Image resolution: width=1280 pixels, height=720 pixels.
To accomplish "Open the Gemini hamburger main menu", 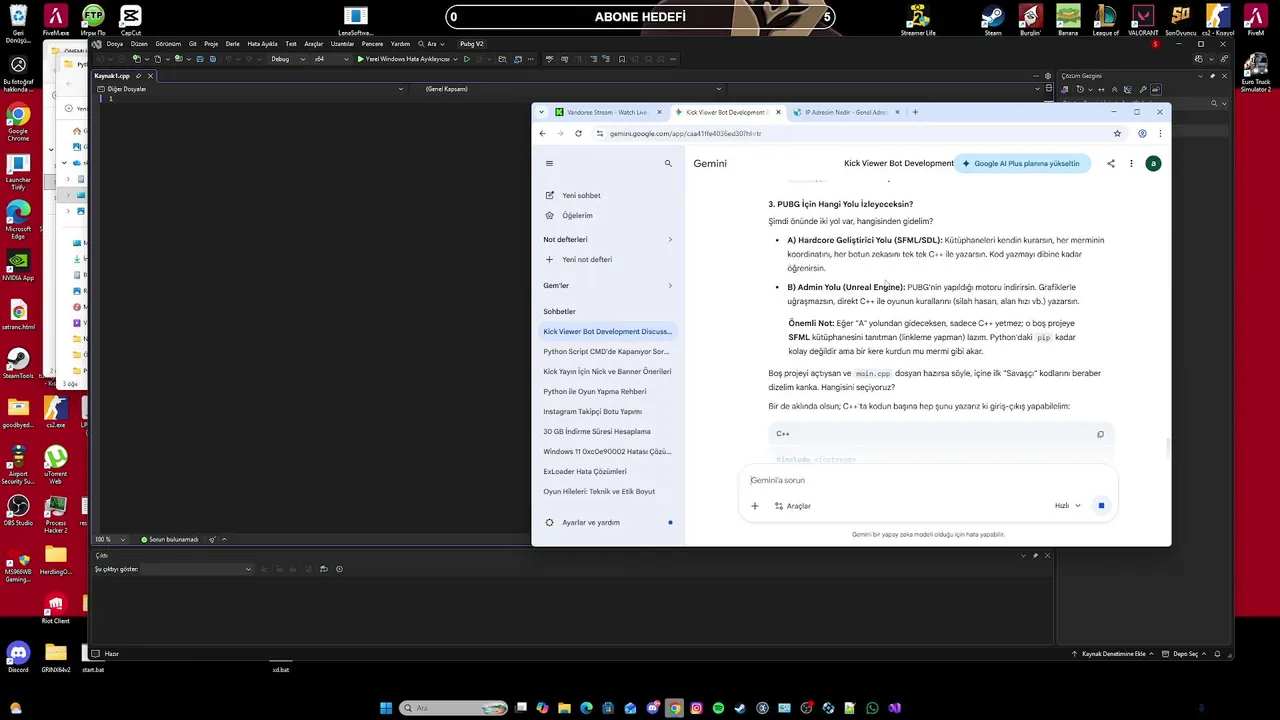I will (549, 163).
